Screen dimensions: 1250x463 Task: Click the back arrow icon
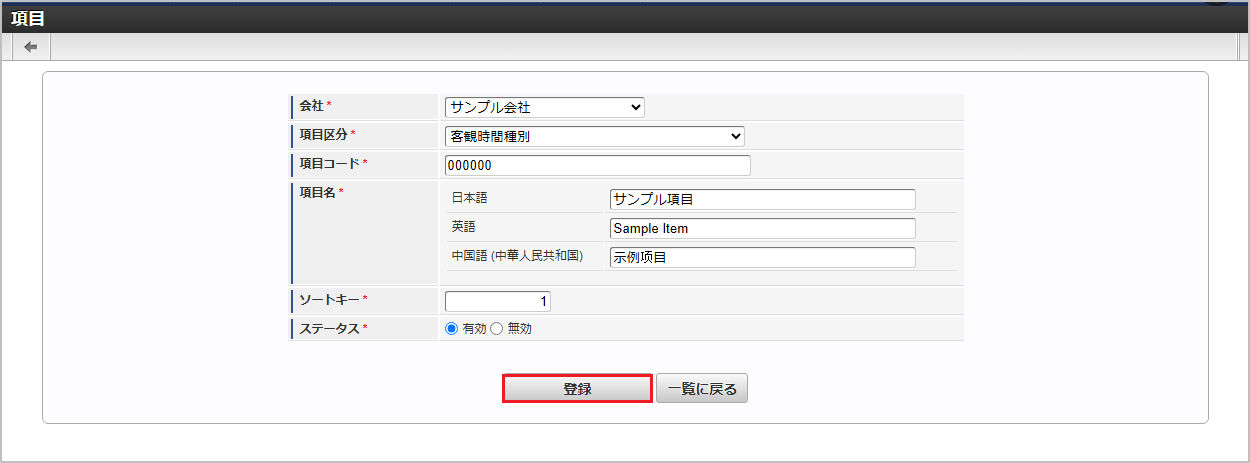(x=30, y=47)
